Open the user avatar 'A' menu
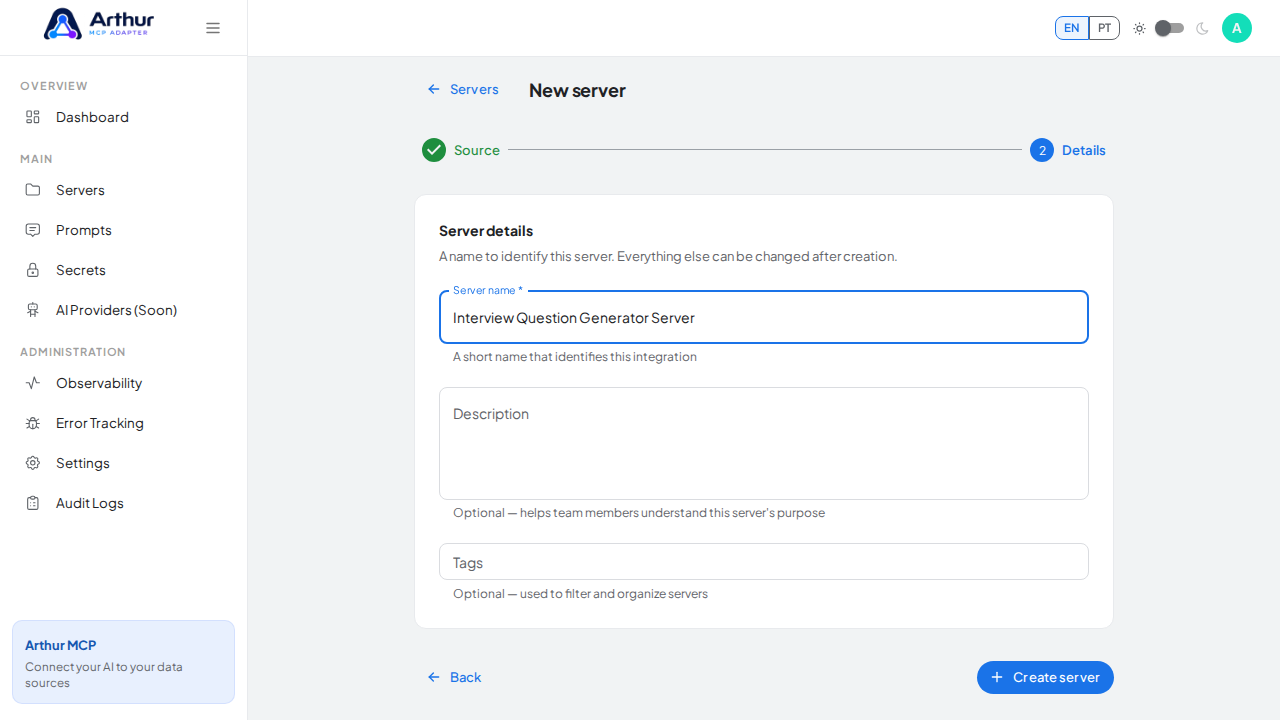The image size is (1280, 720). pyautogui.click(x=1237, y=28)
